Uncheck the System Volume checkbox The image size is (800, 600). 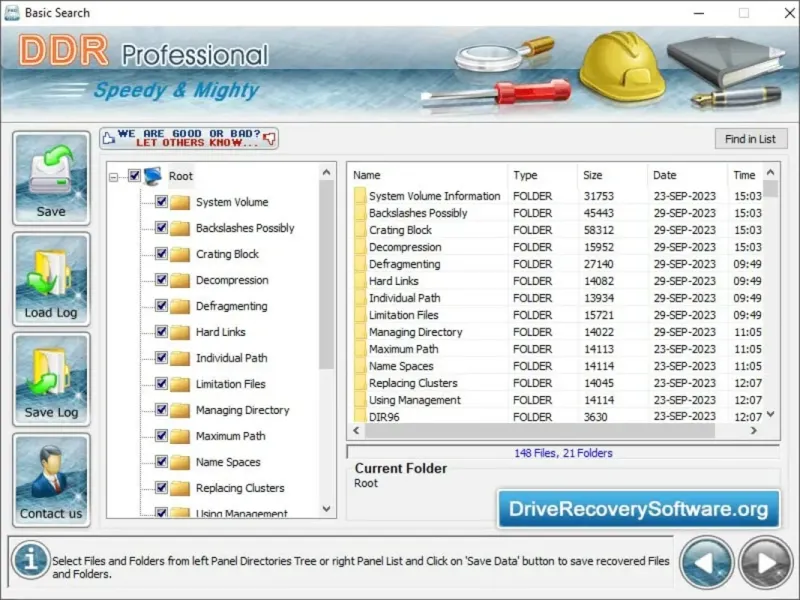click(x=161, y=202)
